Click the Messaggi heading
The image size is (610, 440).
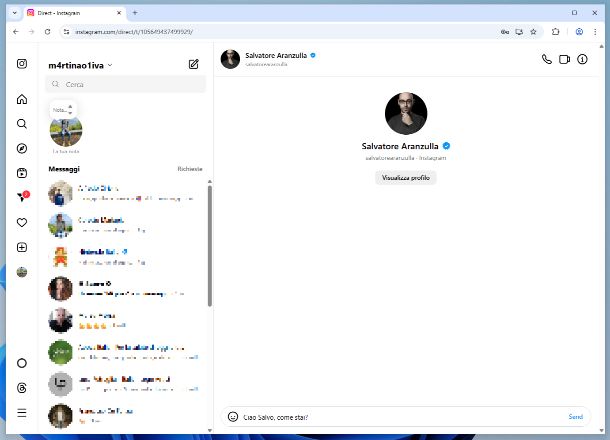[x=64, y=169]
